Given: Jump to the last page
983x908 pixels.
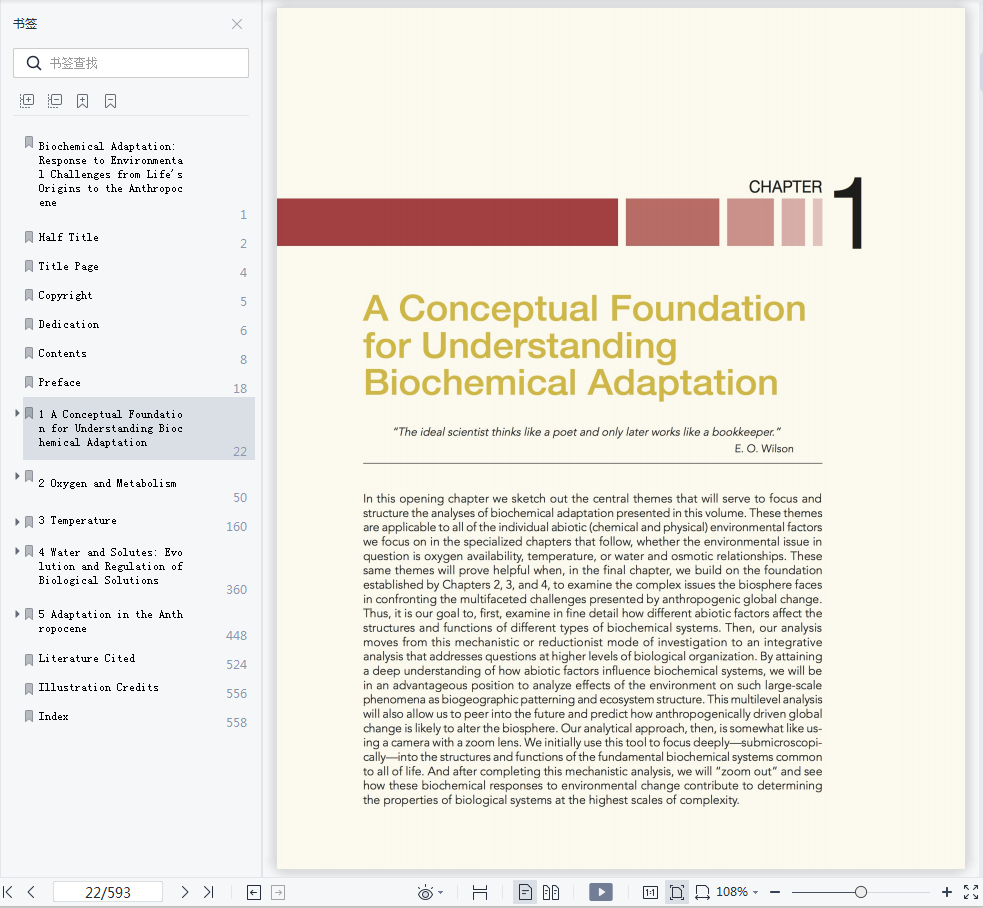Looking at the screenshot, I should [209, 892].
